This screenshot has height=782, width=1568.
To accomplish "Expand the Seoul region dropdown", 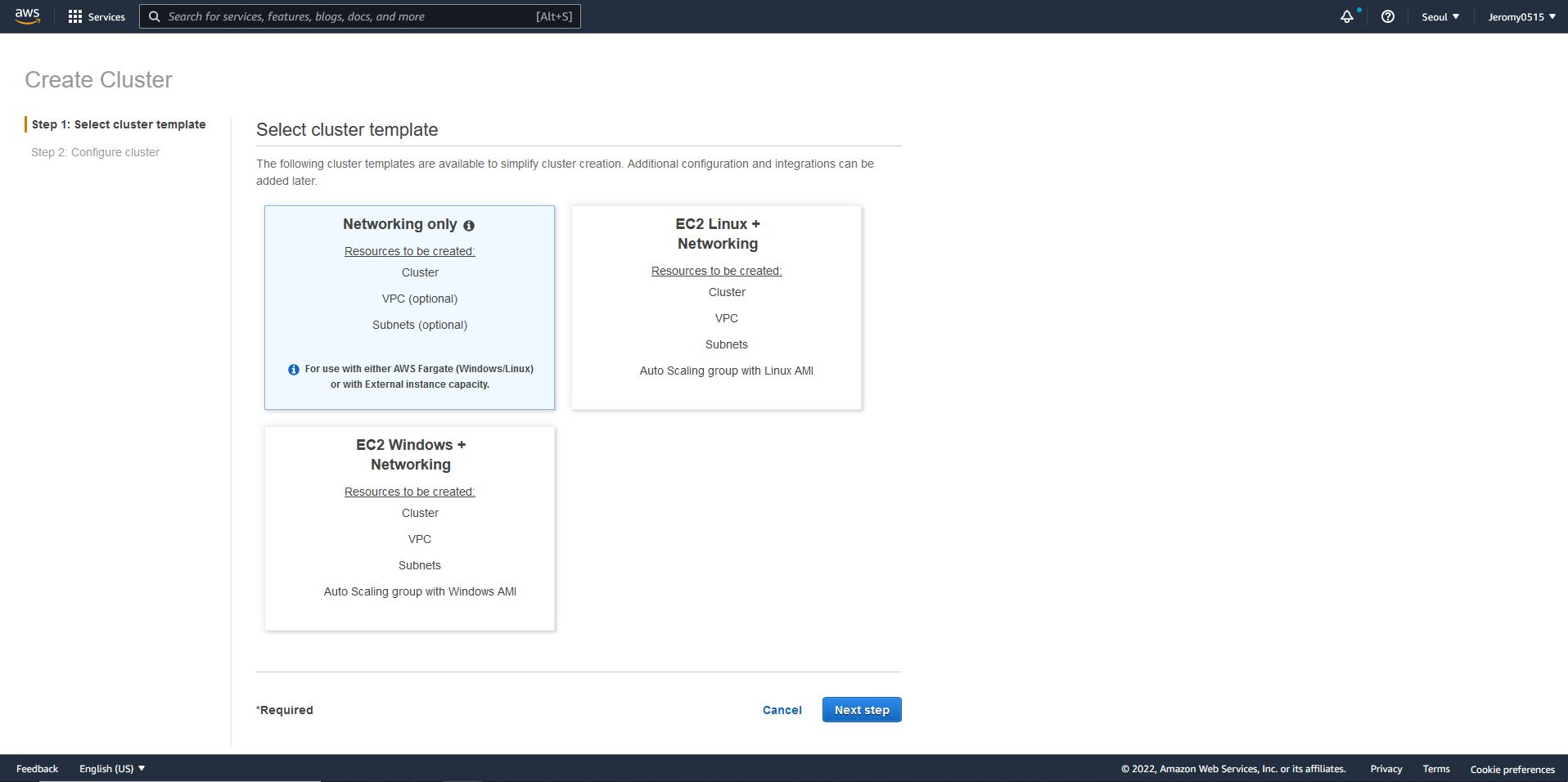I will pos(1440,16).
